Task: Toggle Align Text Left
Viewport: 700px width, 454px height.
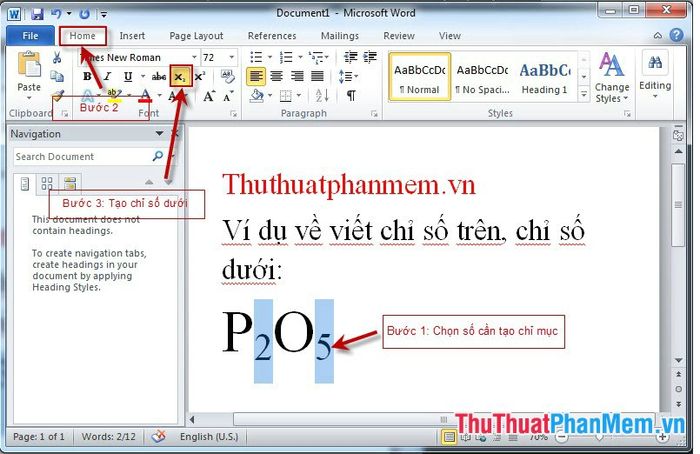Action: 256,76
